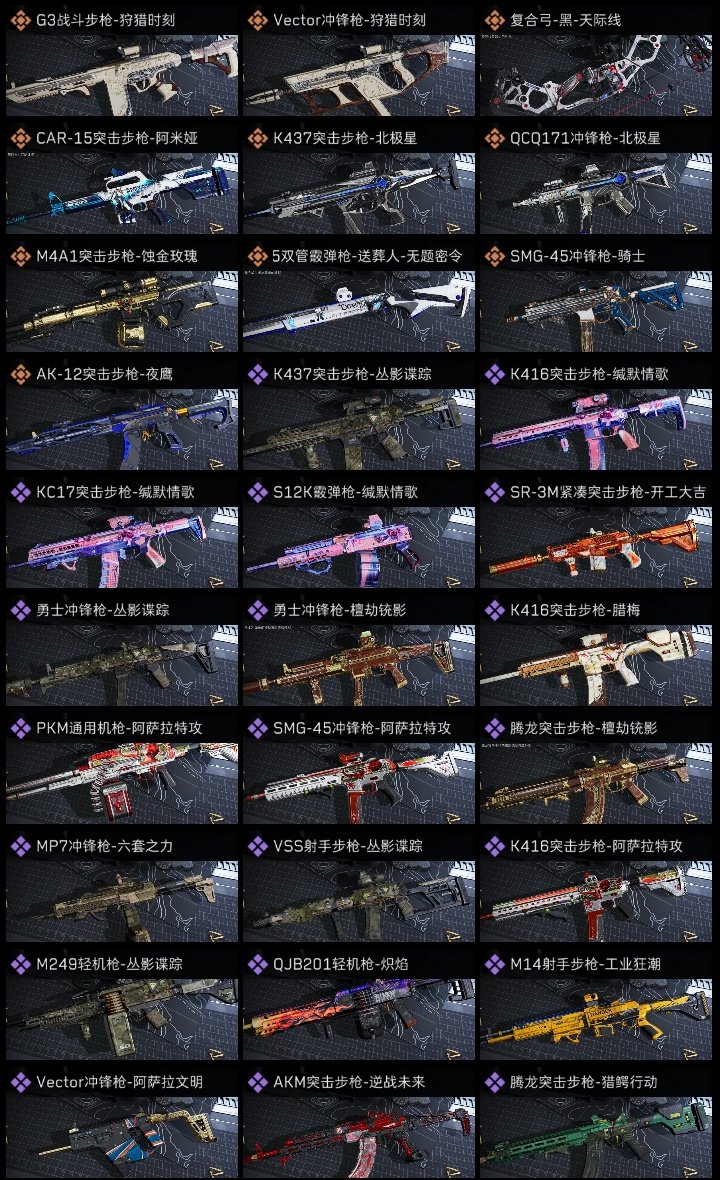Click the orange rarity icon beside AK-12突击步枪-夜鹰

pyautogui.click(x=20, y=374)
